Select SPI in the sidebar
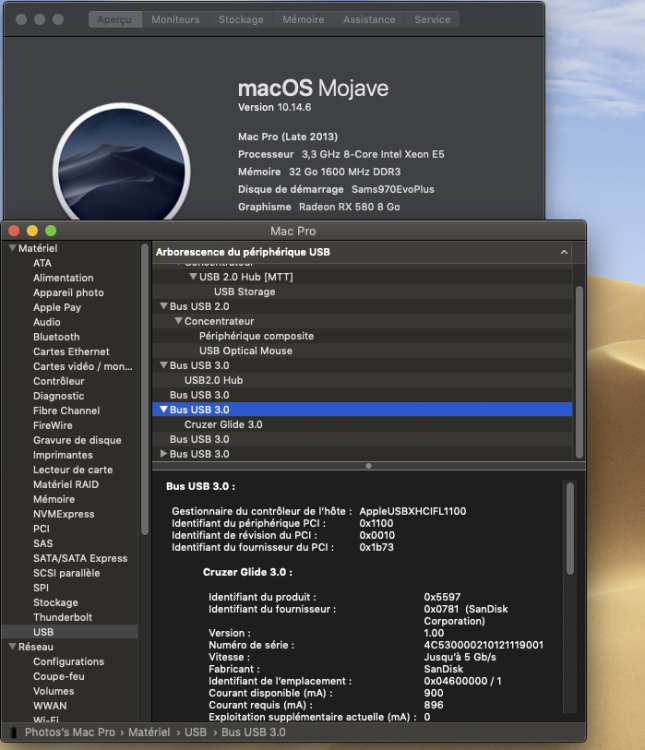This screenshot has width=645, height=750. [41, 588]
